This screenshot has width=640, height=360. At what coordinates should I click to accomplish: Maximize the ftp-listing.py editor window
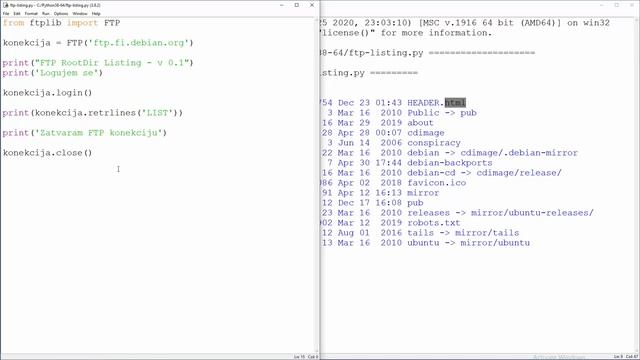click(x=297, y=5)
